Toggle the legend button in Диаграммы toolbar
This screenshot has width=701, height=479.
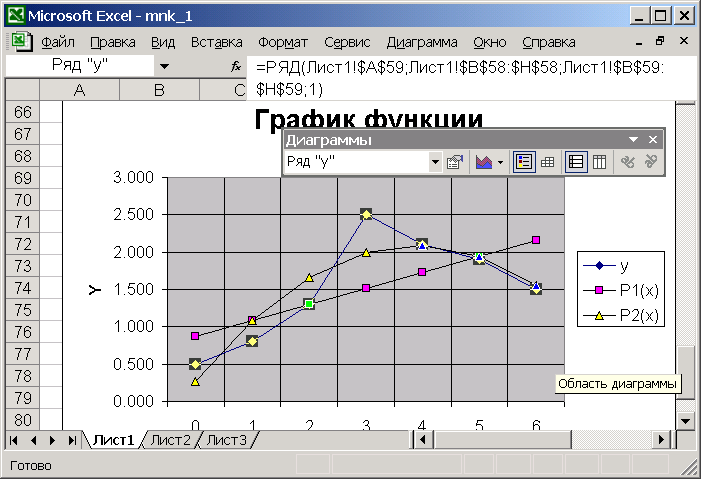click(524, 162)
